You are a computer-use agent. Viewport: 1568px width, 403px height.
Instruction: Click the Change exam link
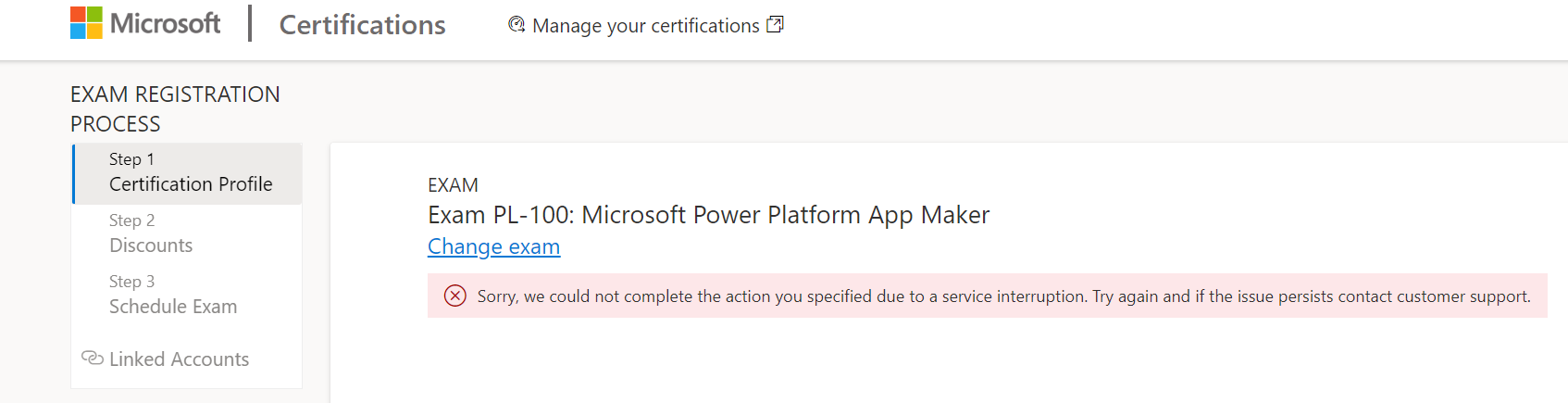(x=493, y=247)
